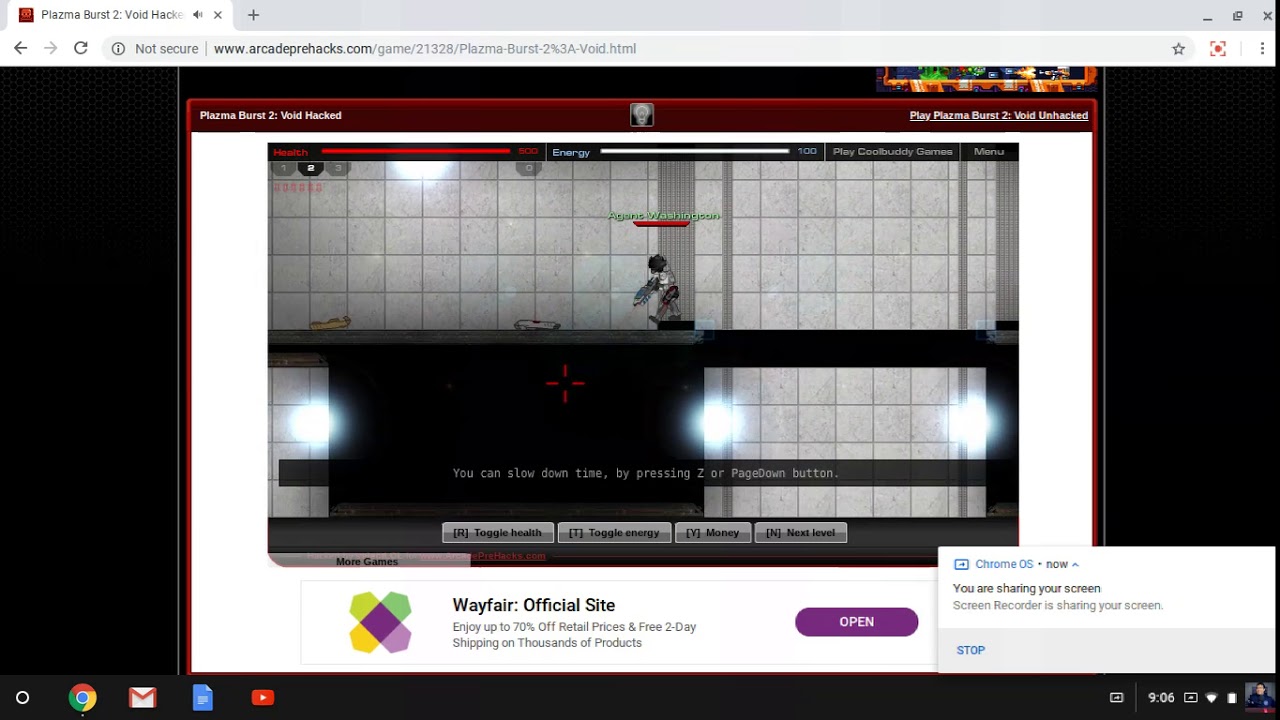Click the red Health bar

point(416,152)
